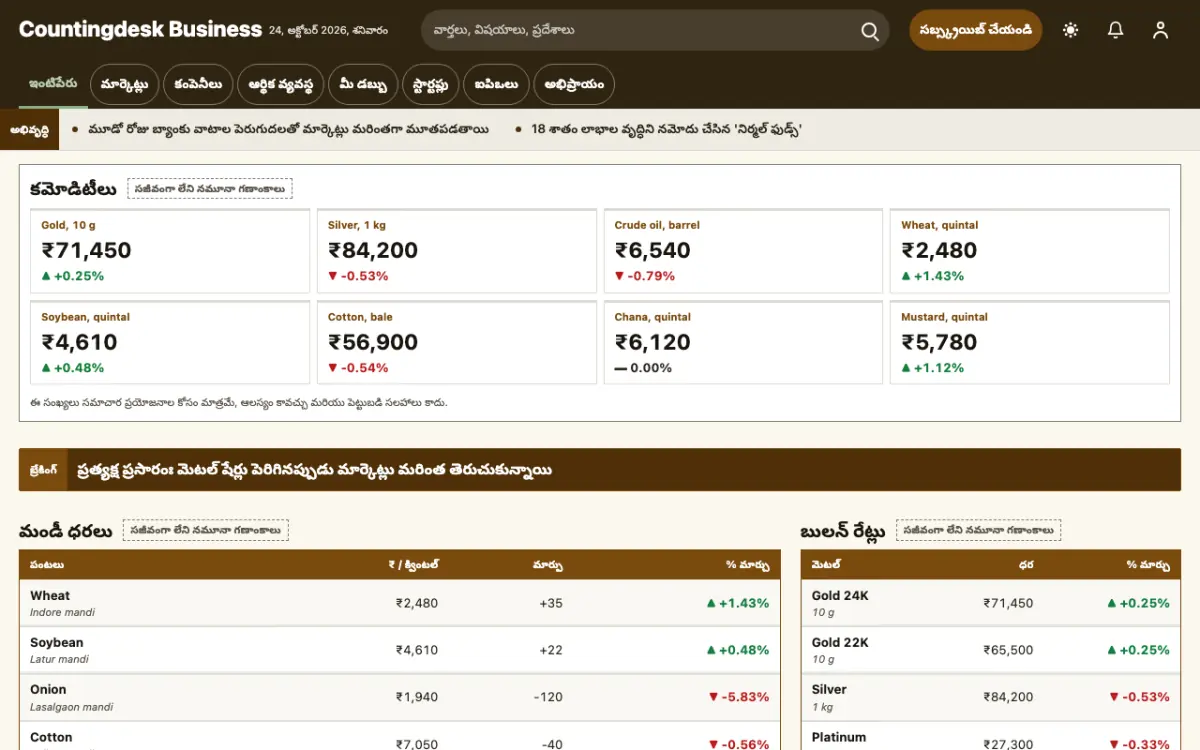Open the Silver 1 kg commodity card

tap(457, 251)
